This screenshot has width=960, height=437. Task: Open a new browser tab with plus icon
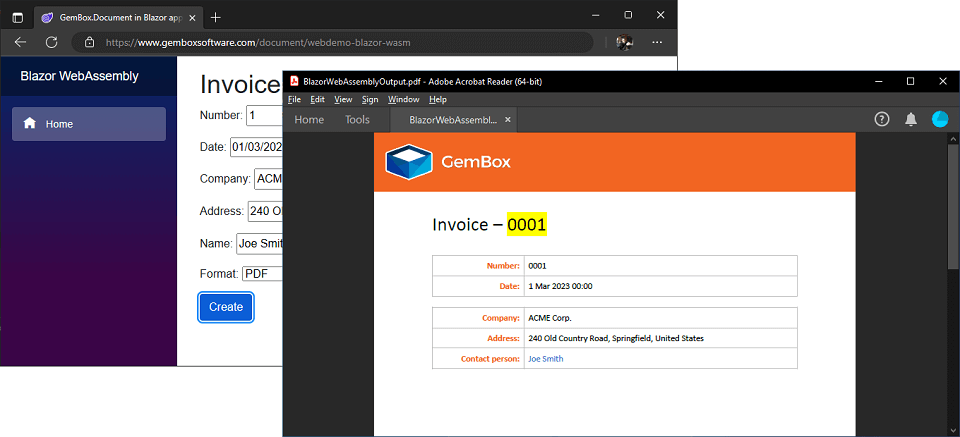coord(216,17)
